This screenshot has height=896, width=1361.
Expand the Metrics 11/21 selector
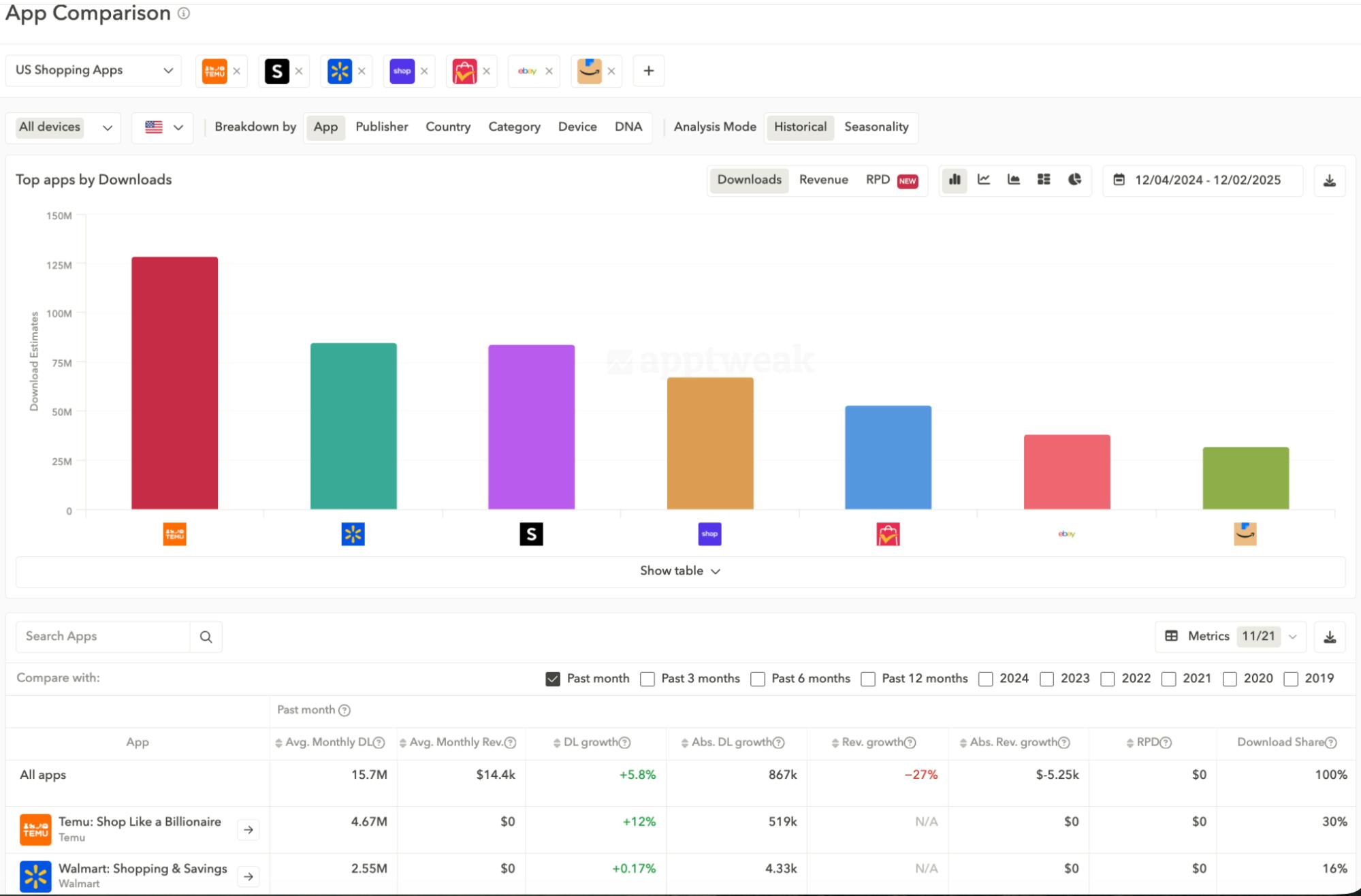(x=1292, y=636)
